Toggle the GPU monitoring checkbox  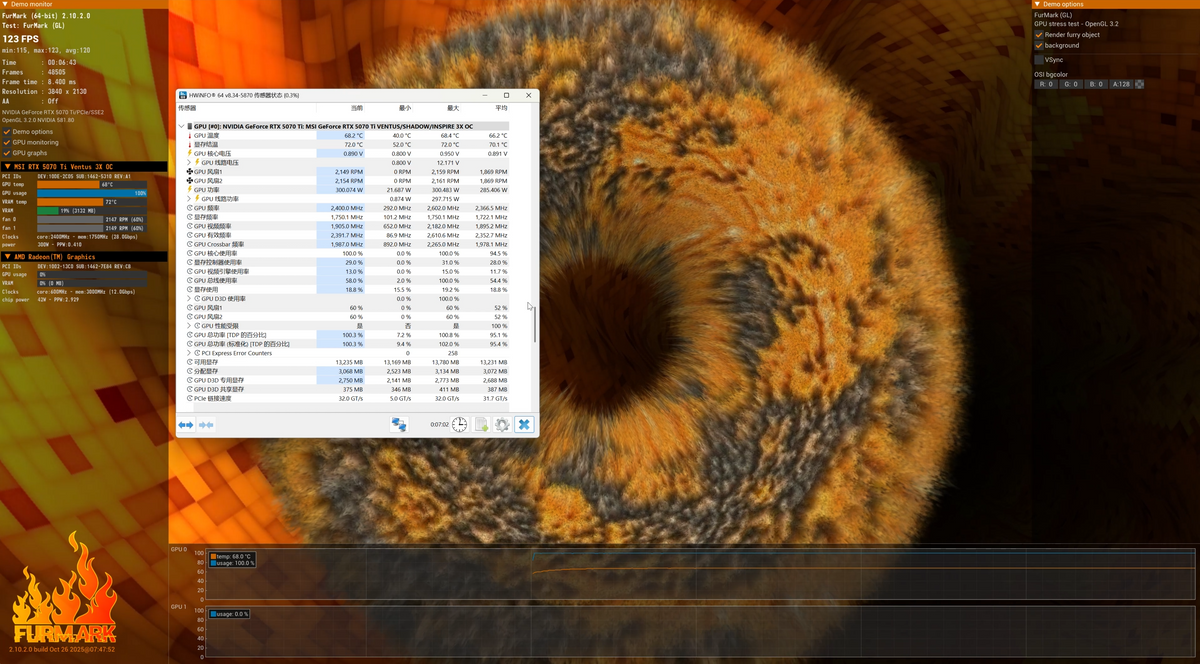[7, 143]
